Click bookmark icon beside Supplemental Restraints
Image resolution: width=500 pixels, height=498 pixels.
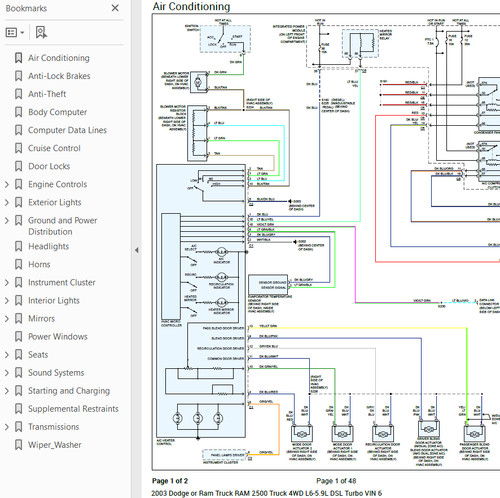pos(19,409)
